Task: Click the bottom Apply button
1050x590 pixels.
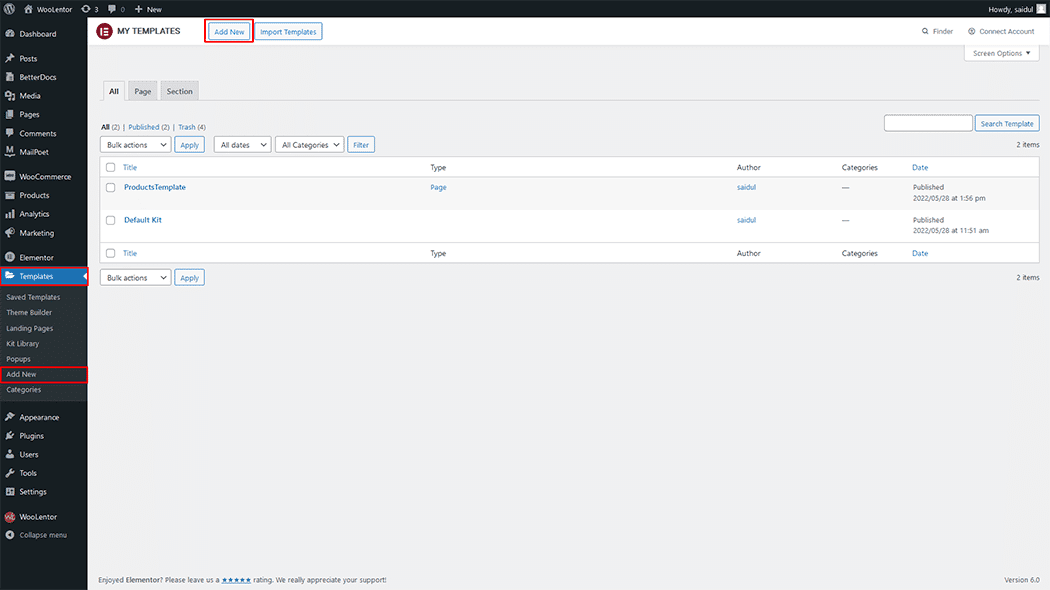Action: [x=190, y=277]
